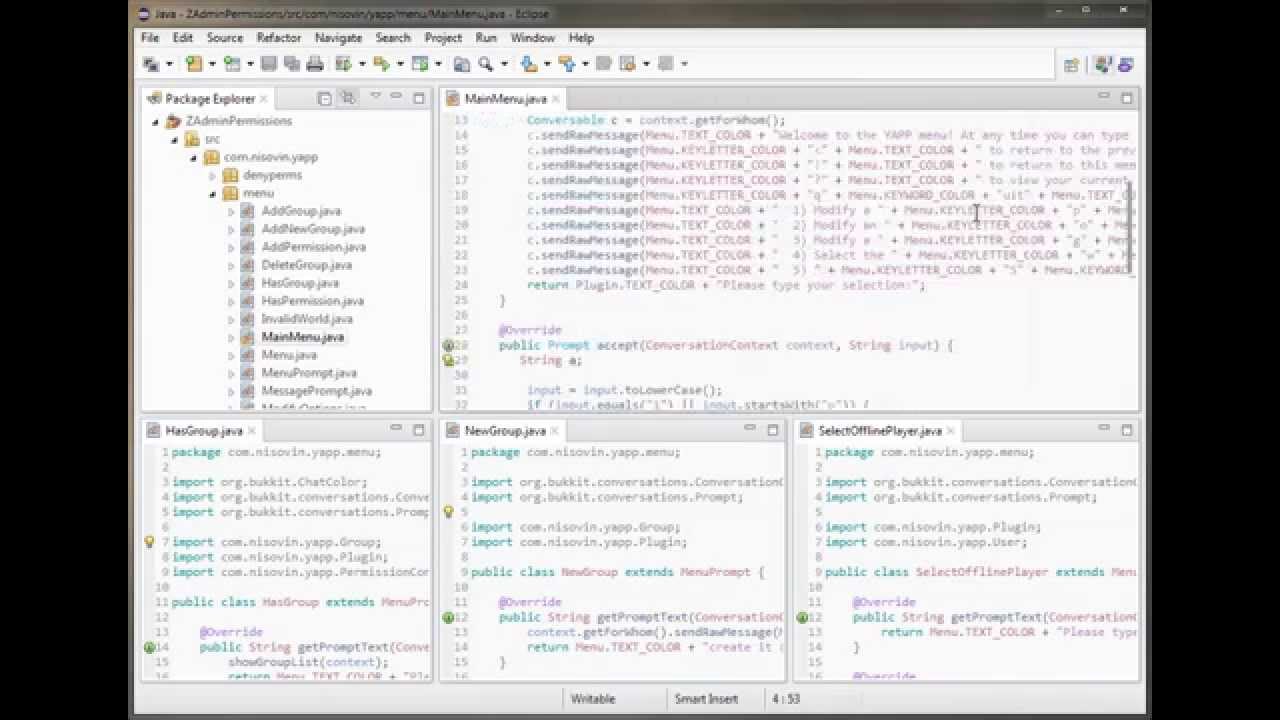Collapse the src folder node
The width and height of the screenshot is (1280, 720).
pyautogui.click(x=175, y=140)
